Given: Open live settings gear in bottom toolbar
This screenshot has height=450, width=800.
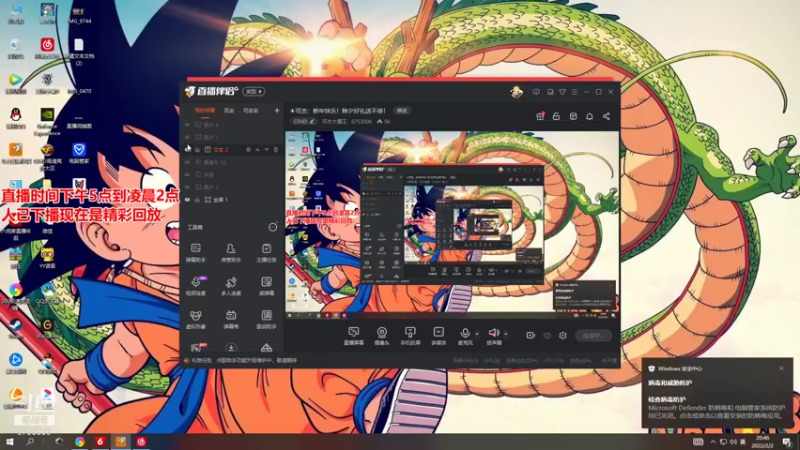Looking at the screenshot, I should (x=563, y=335).
